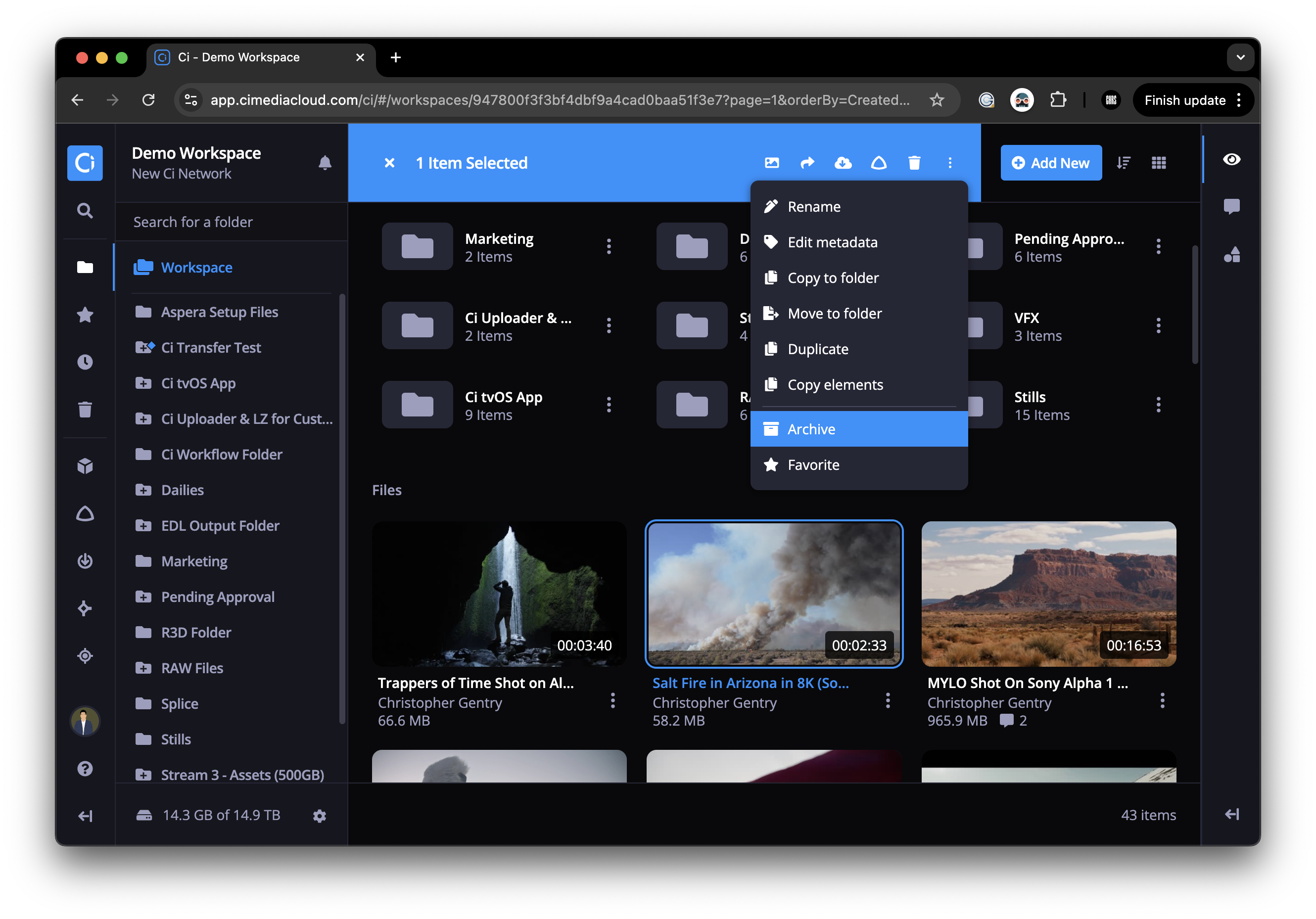Open the folders view in left rail
The width and height of the screenshot is (1316, 919).
point(85,267)
